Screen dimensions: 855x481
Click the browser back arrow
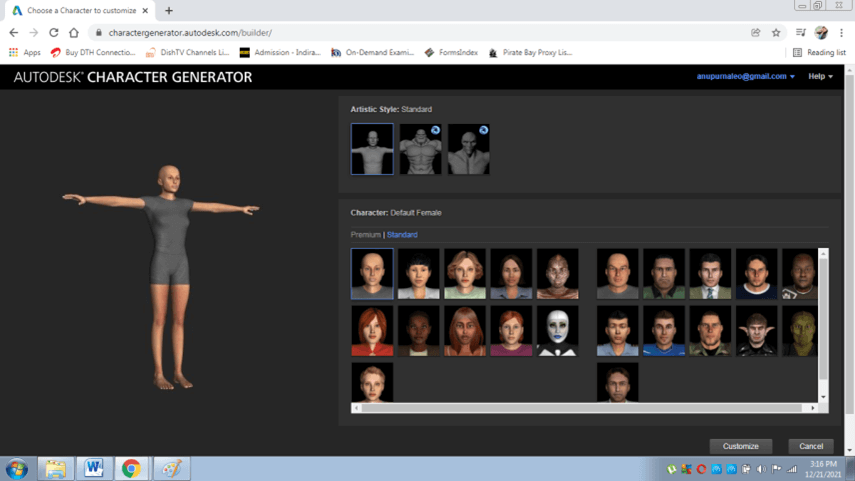click(x=14, y=33)
